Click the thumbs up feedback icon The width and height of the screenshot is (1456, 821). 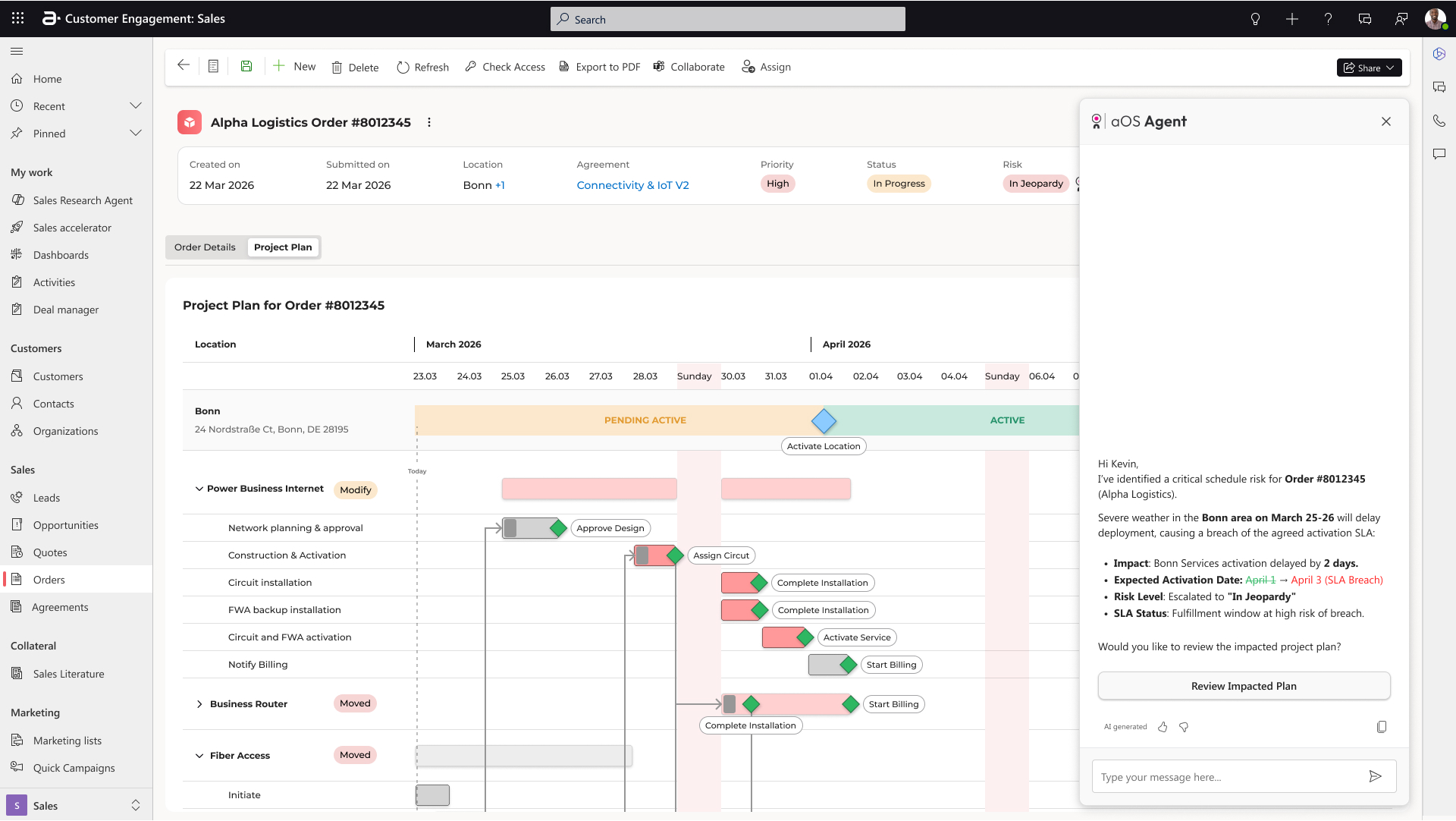pyautogui.click(x=1163, y=727)
